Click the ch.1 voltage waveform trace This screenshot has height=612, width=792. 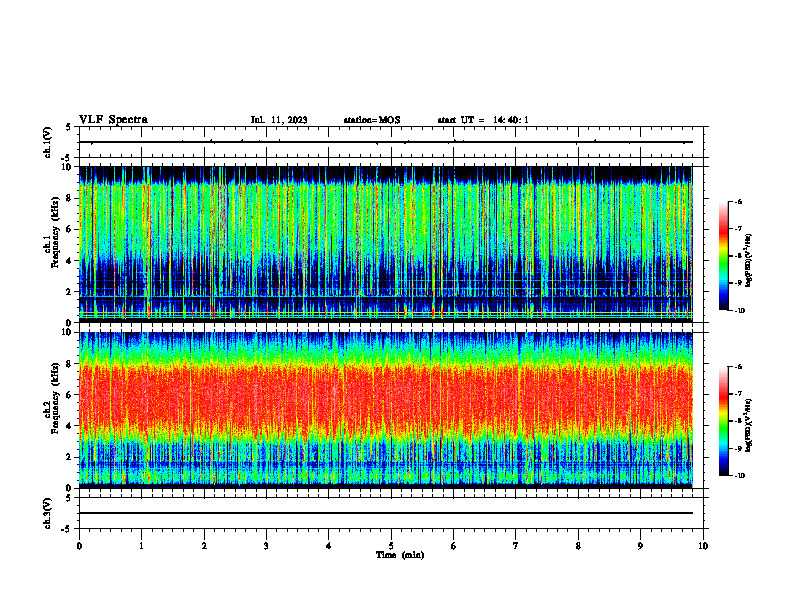pyautogui.click(x=386, y=142)
